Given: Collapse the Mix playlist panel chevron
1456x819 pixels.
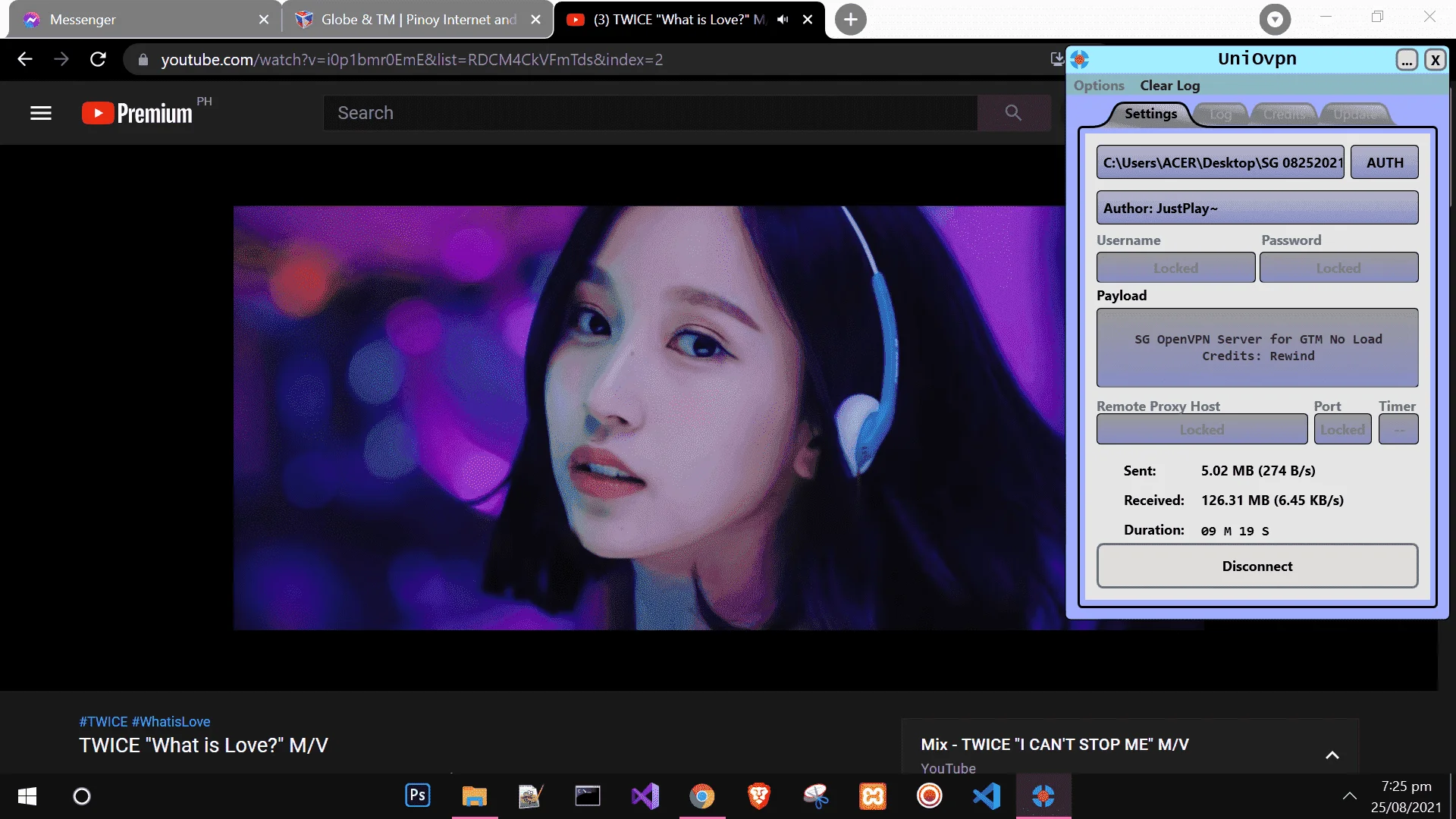Looking at the screenshot, I should point(1332,755).
